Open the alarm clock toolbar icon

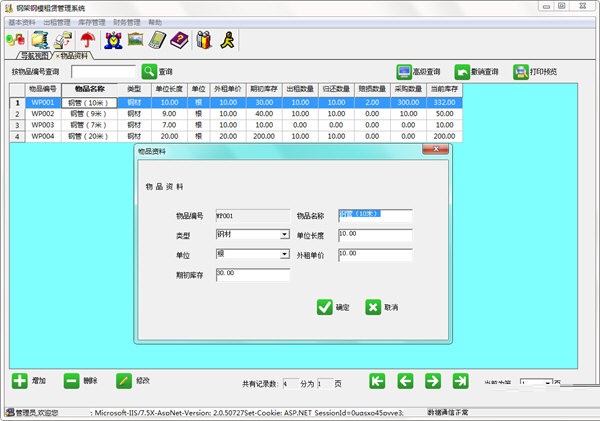coord(113,40)
